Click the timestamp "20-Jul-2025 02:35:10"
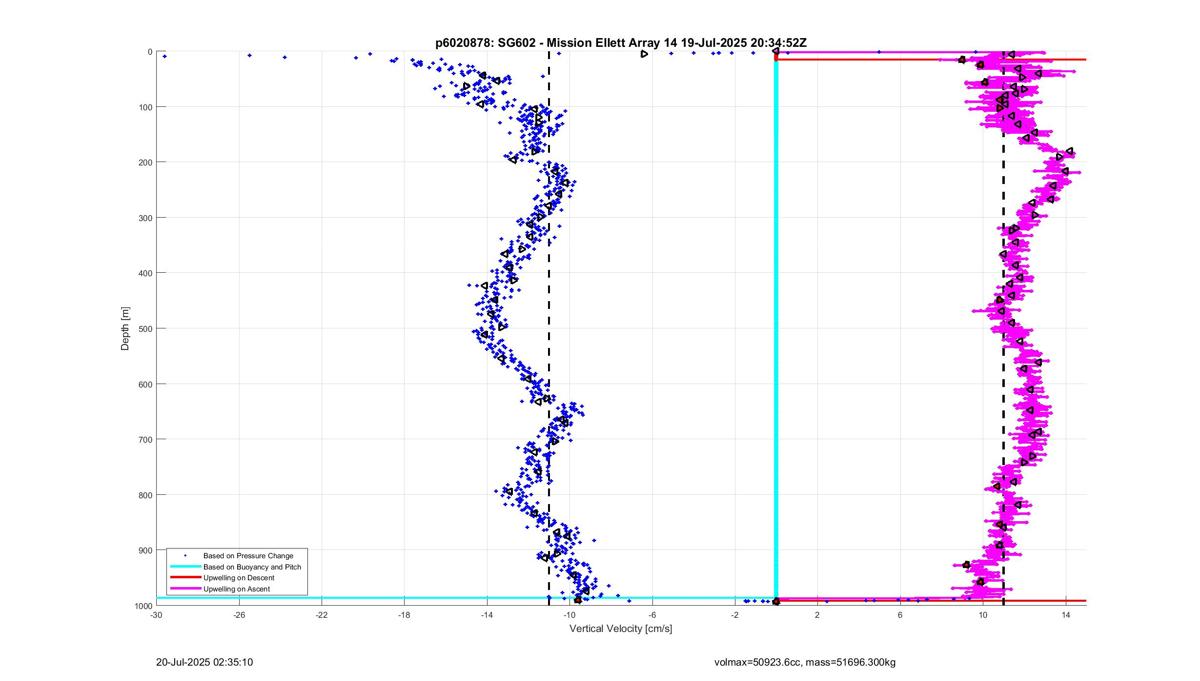This screenshot has height=681, width=1200. click(205, 662)
